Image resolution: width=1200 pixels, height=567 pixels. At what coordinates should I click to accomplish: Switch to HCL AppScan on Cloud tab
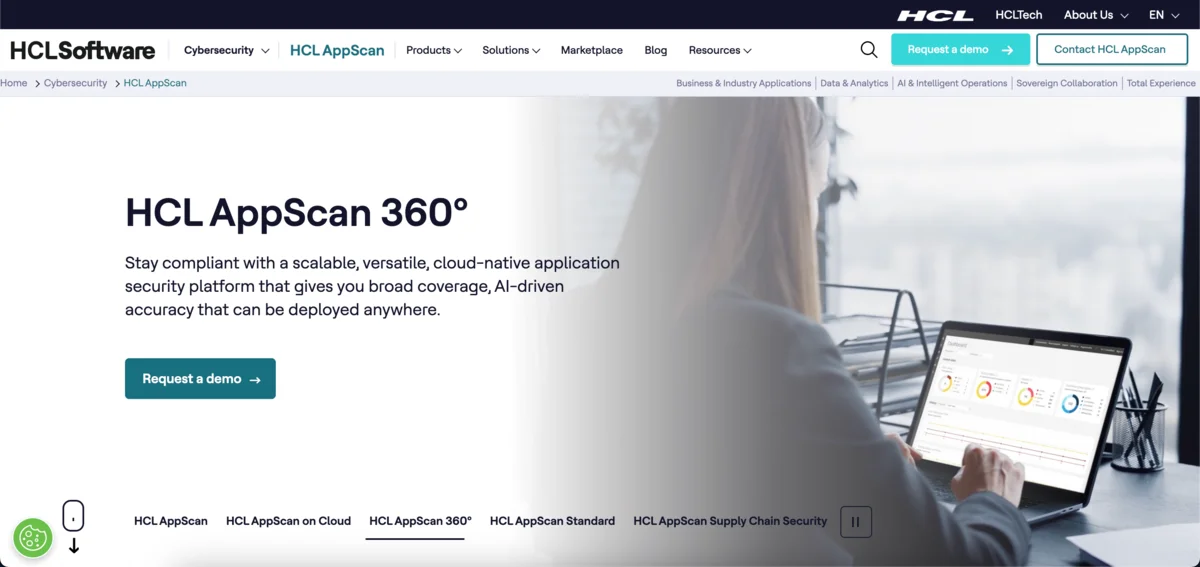coord(288,521)
